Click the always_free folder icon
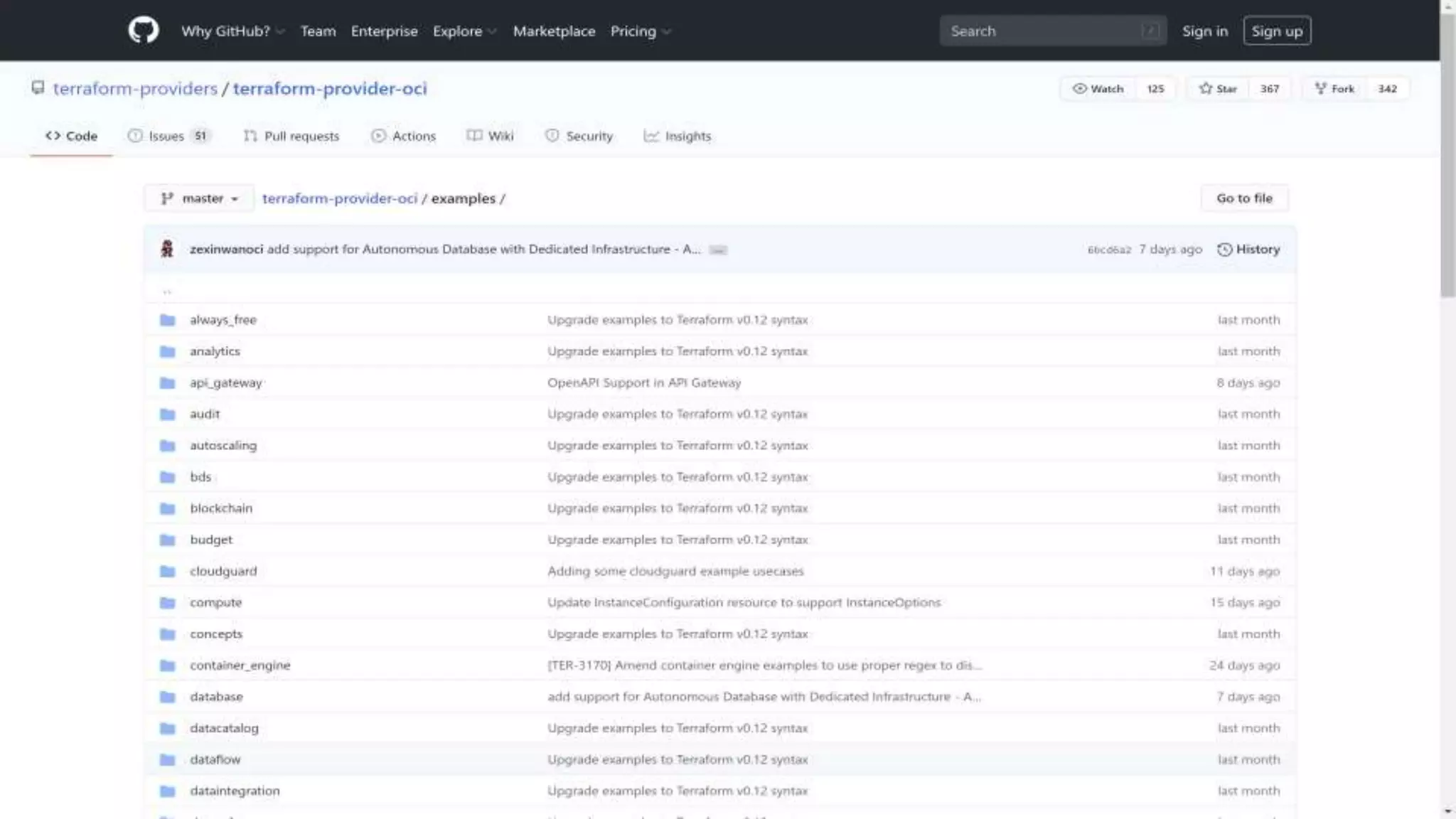Viewport: 1456px width, 819px height. click(168, 320)
